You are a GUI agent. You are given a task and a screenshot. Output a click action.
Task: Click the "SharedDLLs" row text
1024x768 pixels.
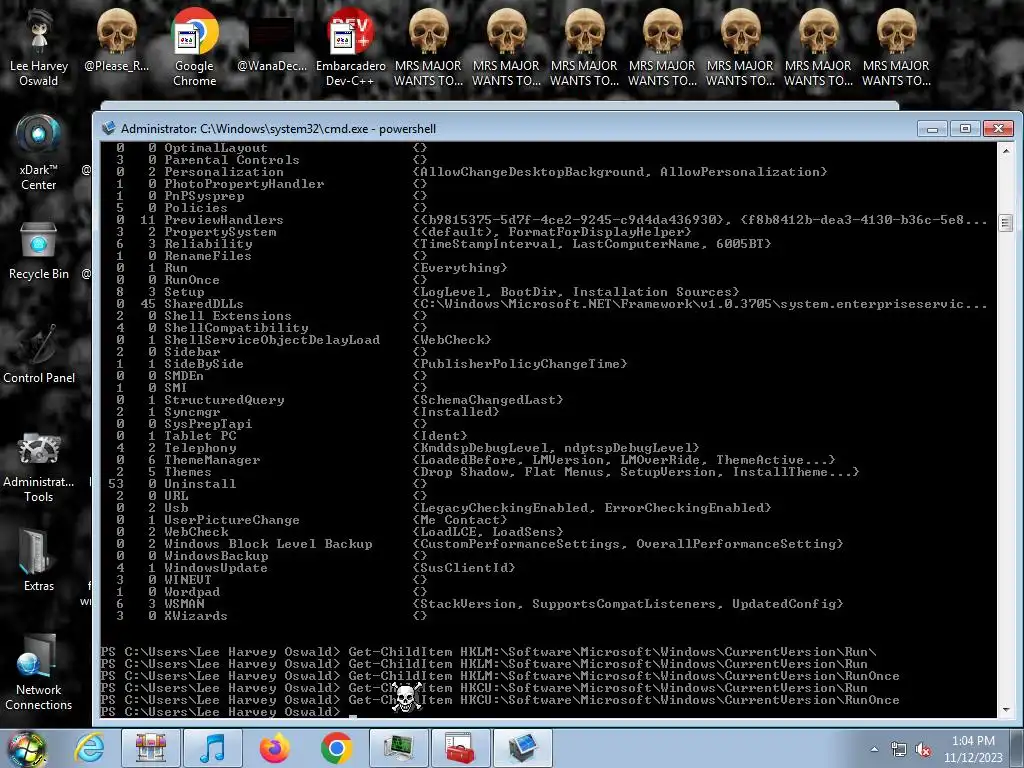(x=204, y=304)
